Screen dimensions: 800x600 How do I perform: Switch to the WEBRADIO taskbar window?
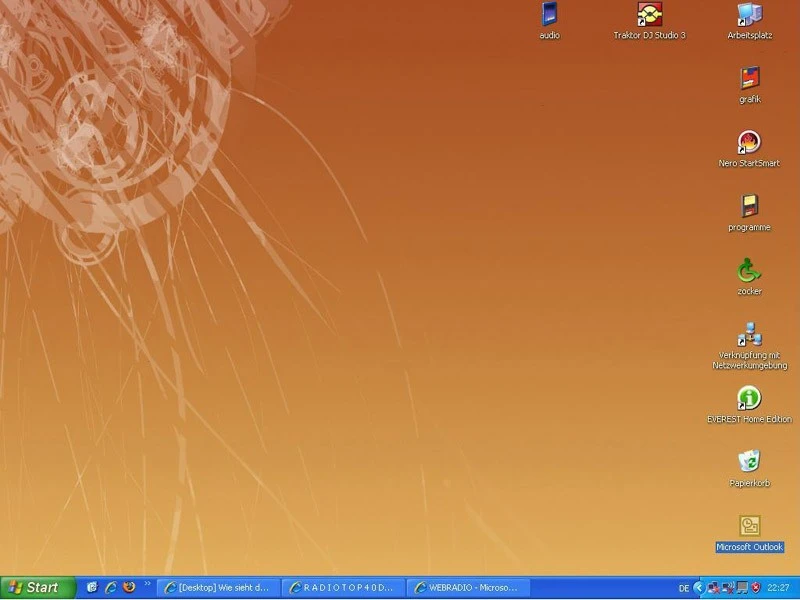(x=470, y=587)
